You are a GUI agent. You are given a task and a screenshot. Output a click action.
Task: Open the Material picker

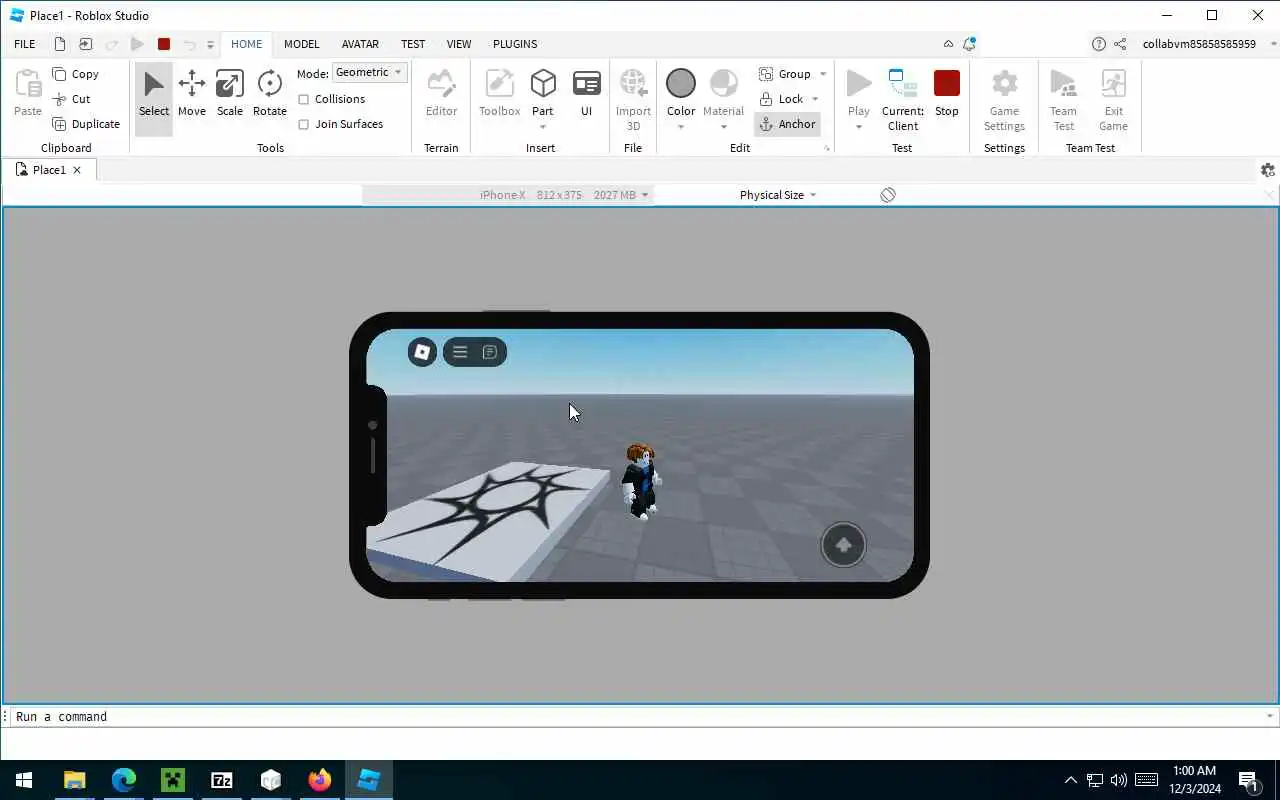pyautogui.click(x=723, y=92)
